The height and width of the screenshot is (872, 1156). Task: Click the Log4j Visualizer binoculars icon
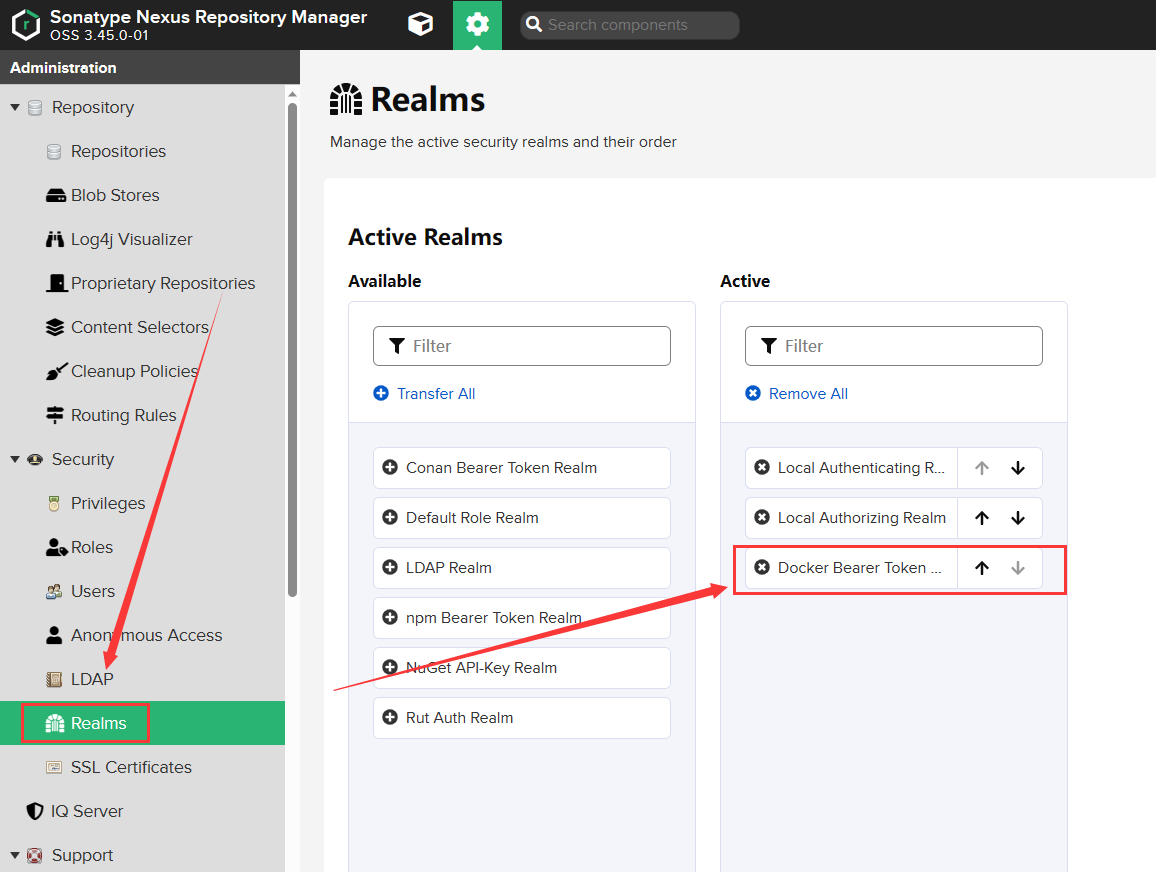pos(55,239)
